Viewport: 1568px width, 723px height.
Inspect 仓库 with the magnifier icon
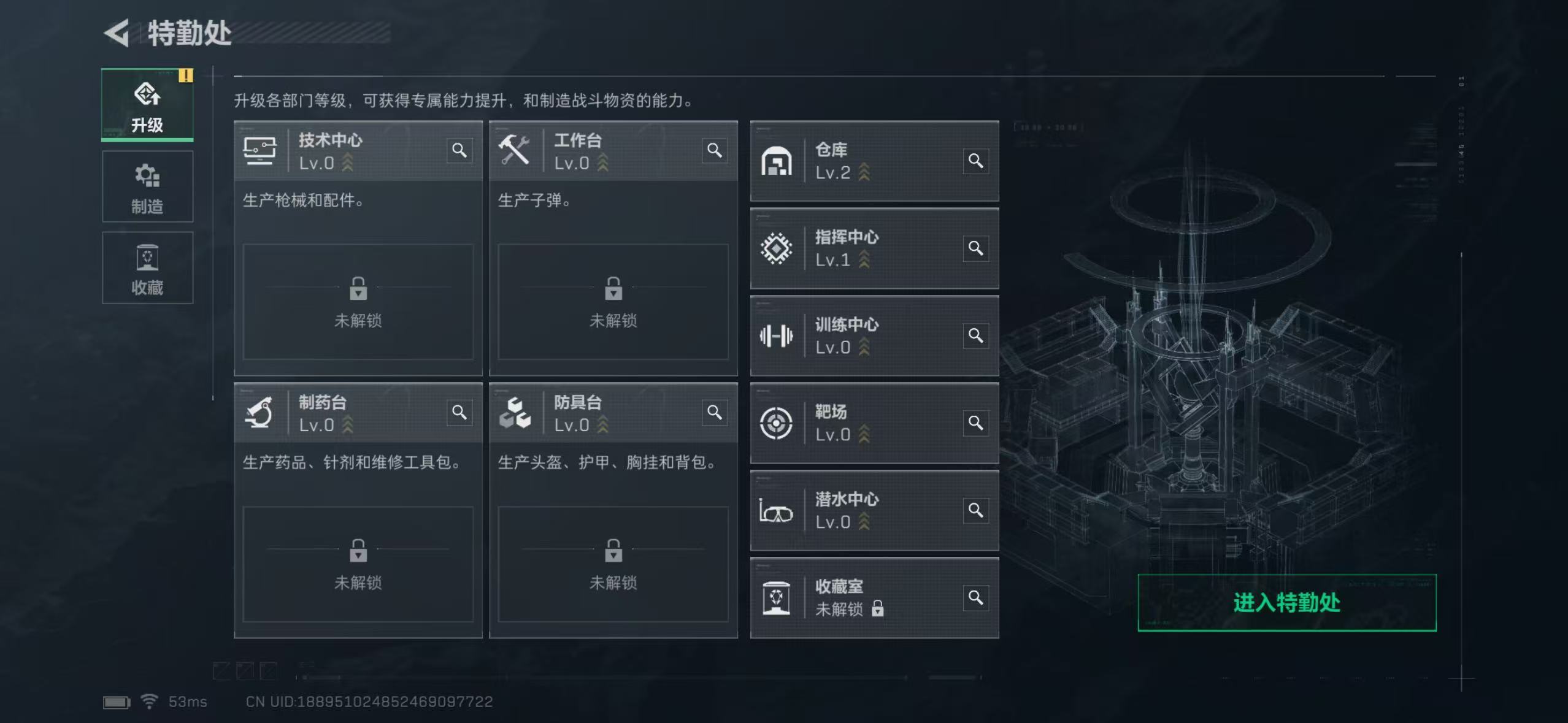[x=975, y=161]
